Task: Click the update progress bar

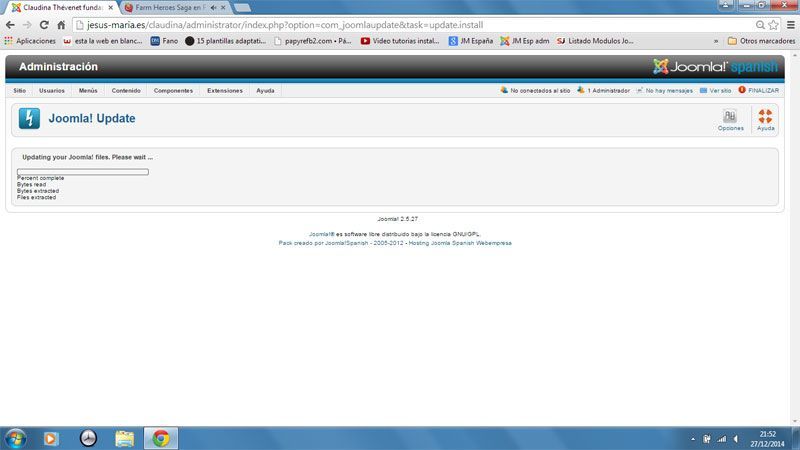Action: click(x=83, y=172)
